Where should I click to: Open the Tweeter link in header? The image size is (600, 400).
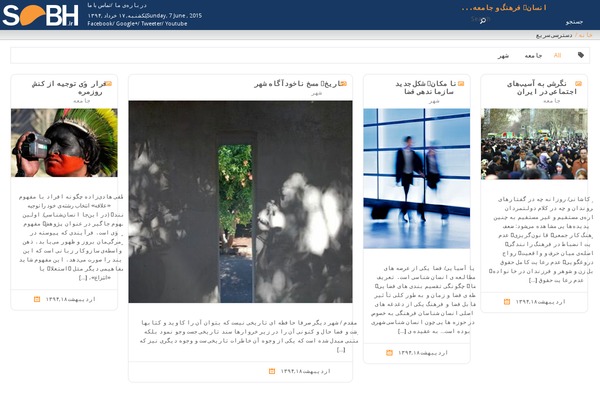152,23
